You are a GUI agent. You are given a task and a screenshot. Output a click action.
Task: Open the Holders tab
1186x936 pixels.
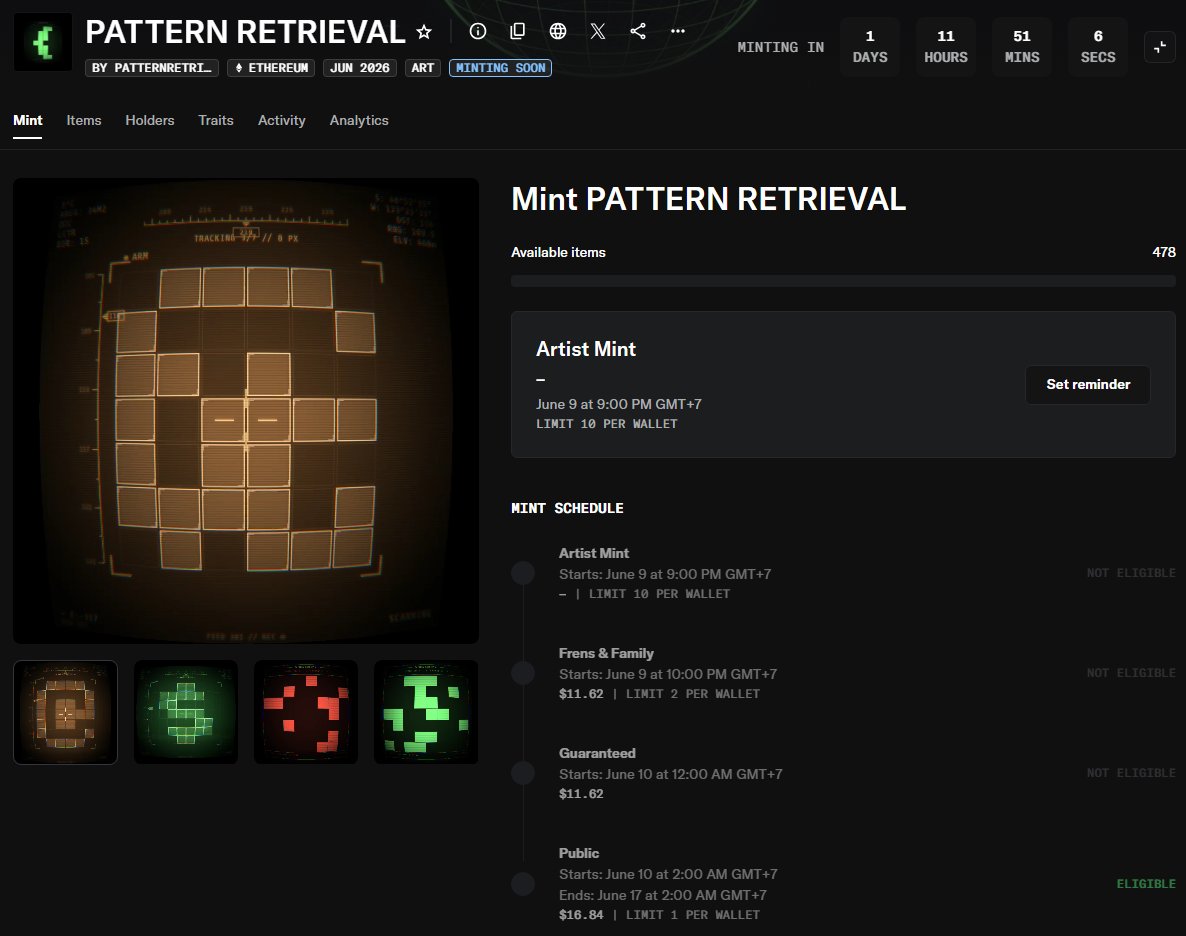tap(150, 120)
